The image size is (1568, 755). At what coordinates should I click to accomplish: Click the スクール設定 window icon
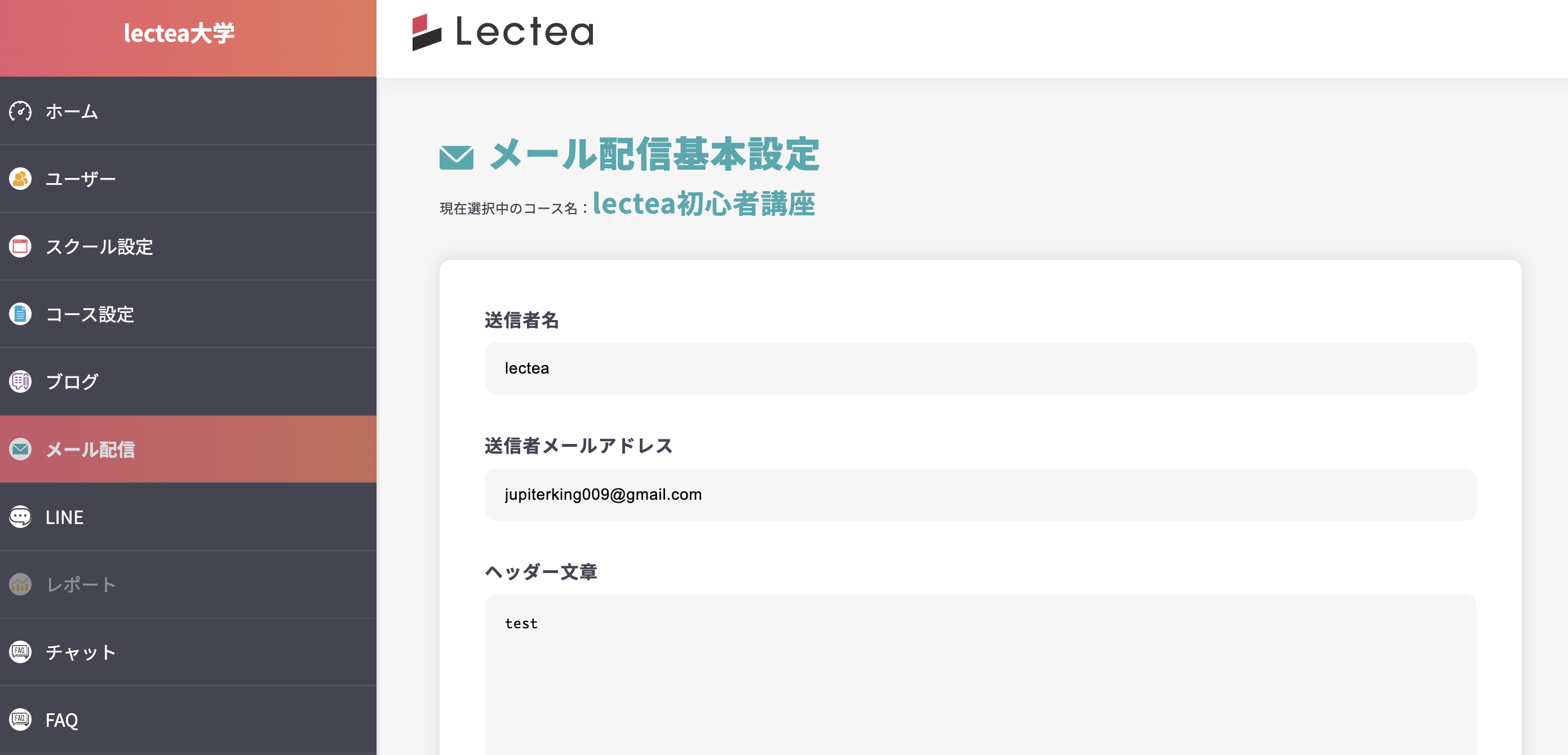(20, 246)
